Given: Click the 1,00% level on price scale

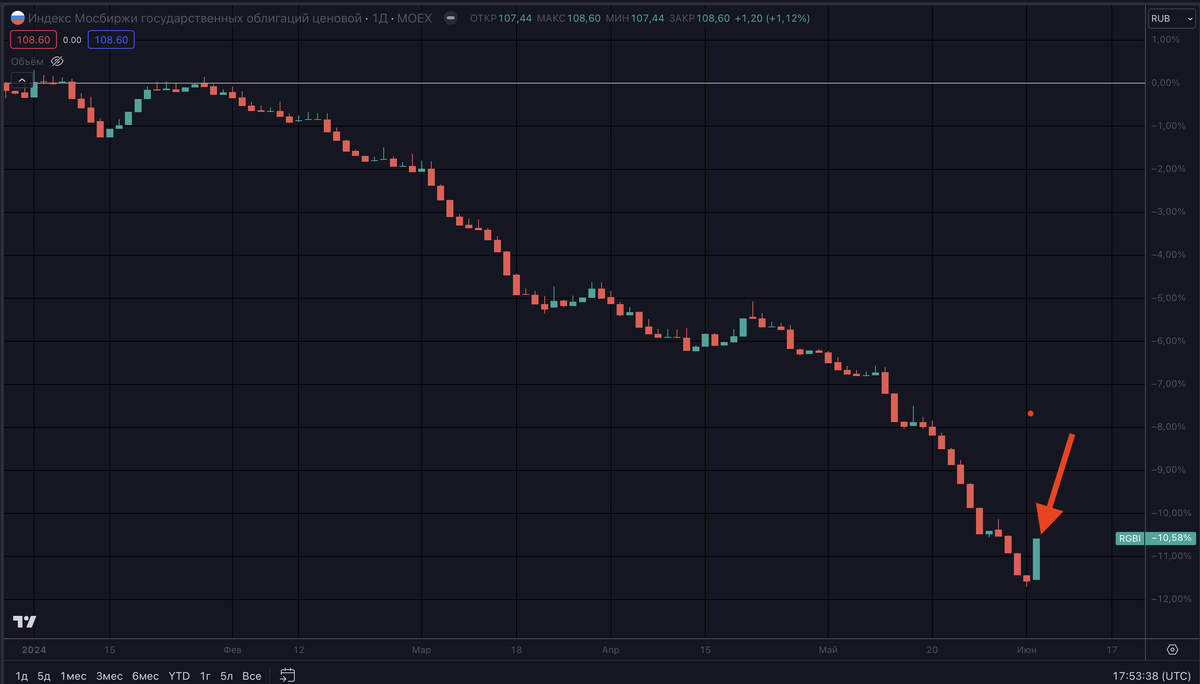Looking at the screenshot, I should point(1168,39).
